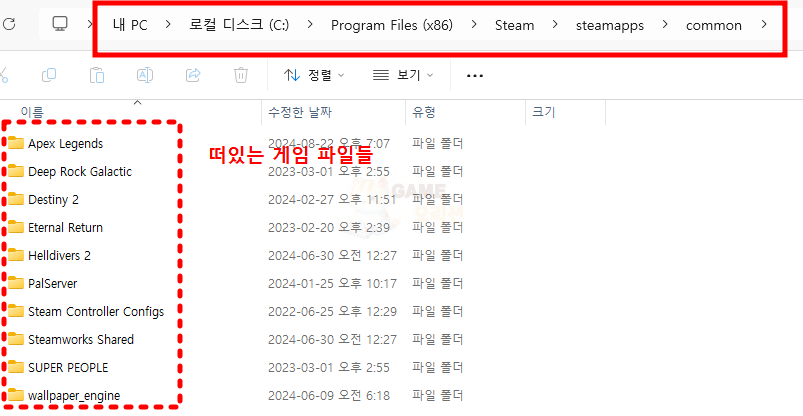The height and width of the screenshot is (416, 803).
Task: Click date 2024-01-25 오후 10:17
Action: 332,283
